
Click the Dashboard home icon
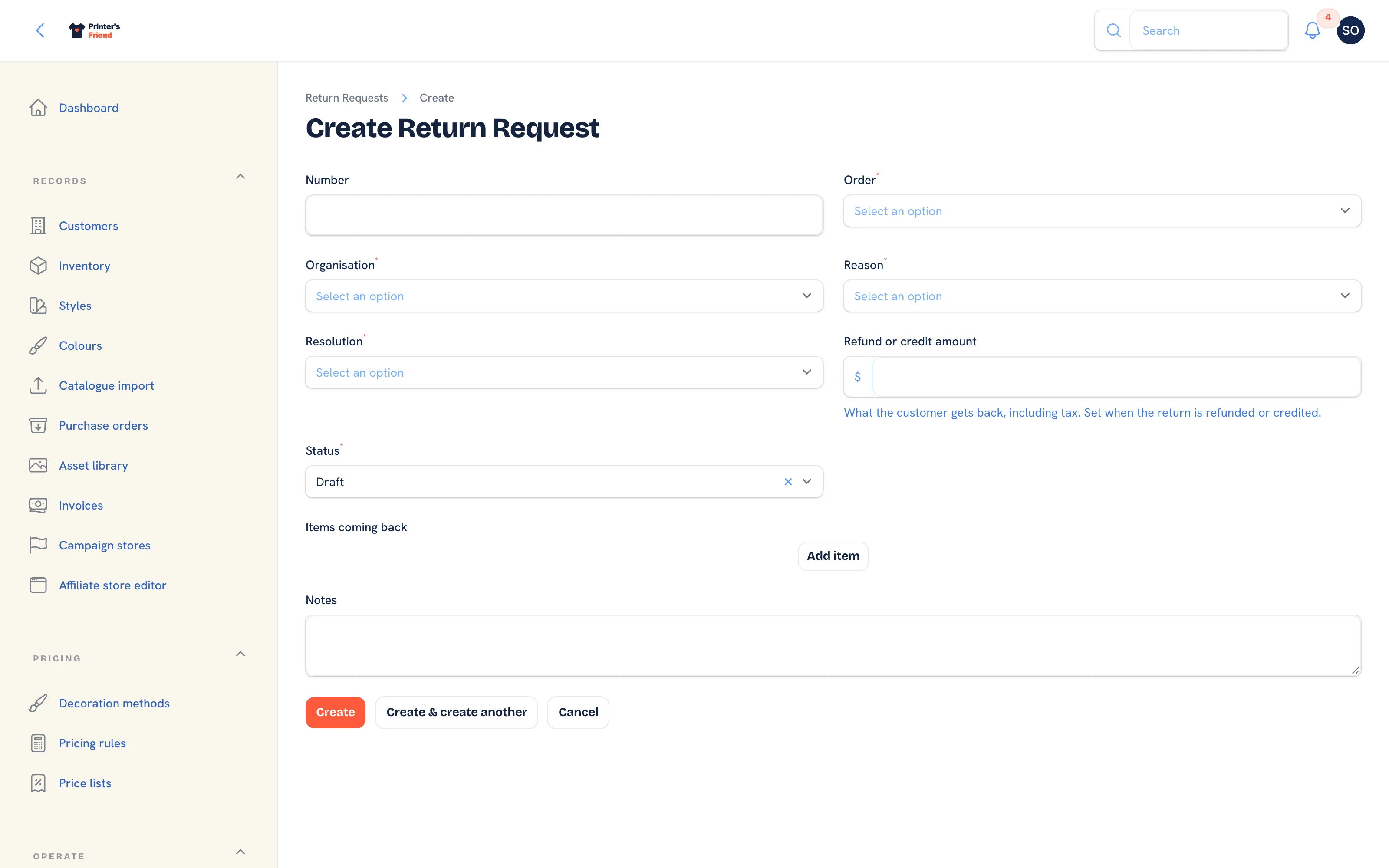point(38,108)
